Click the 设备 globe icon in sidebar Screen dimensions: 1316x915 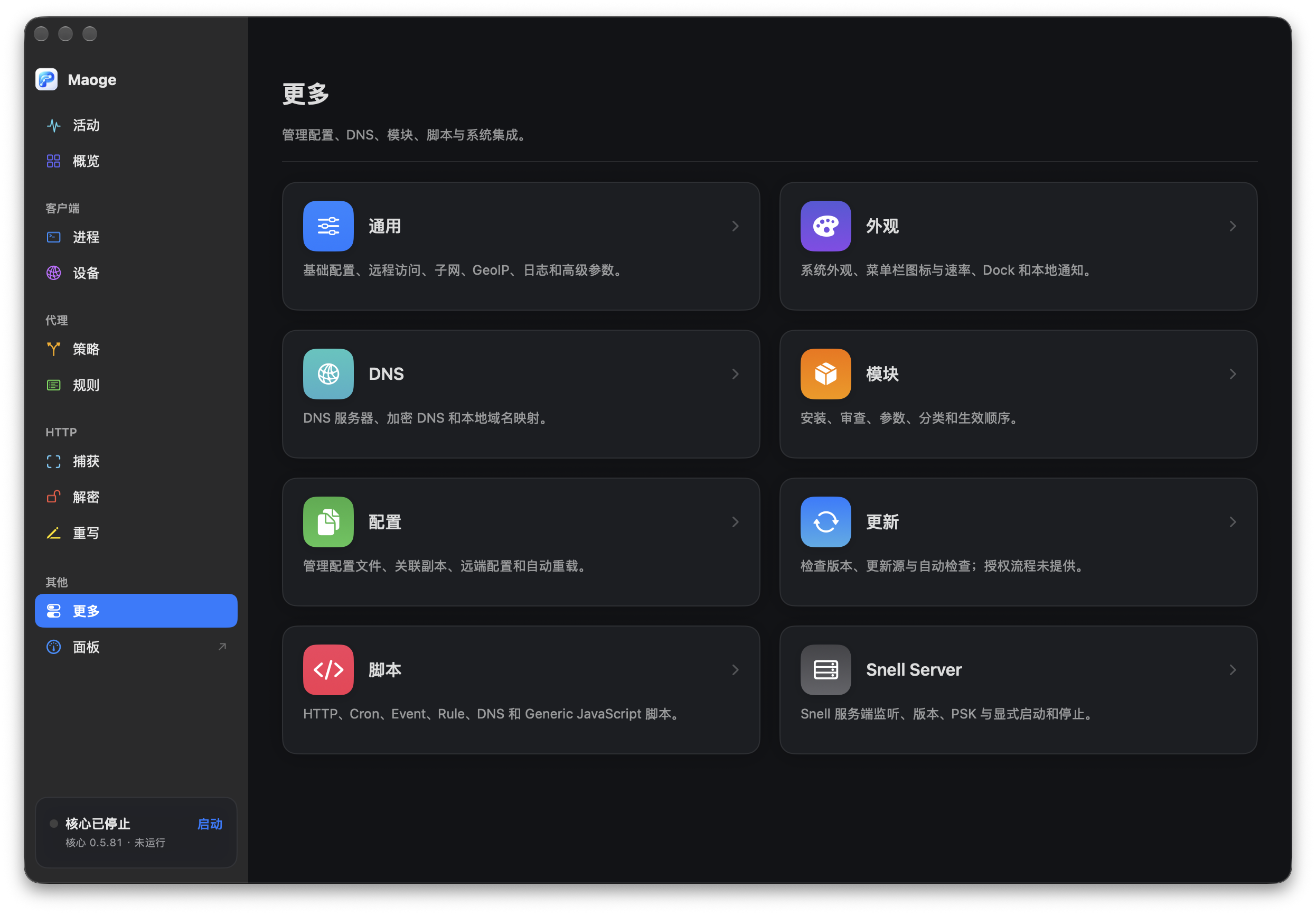(53, 273)
